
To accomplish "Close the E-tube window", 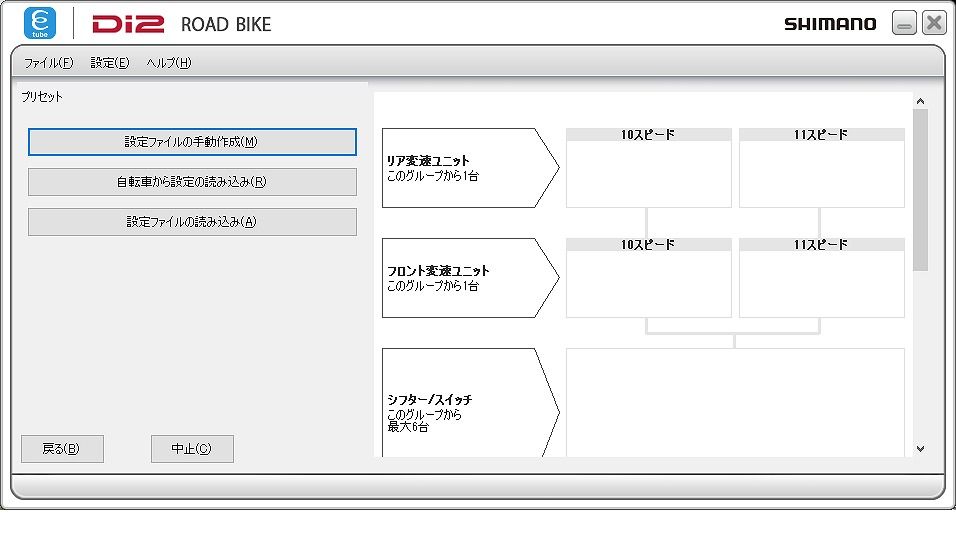I will (934, 23).
